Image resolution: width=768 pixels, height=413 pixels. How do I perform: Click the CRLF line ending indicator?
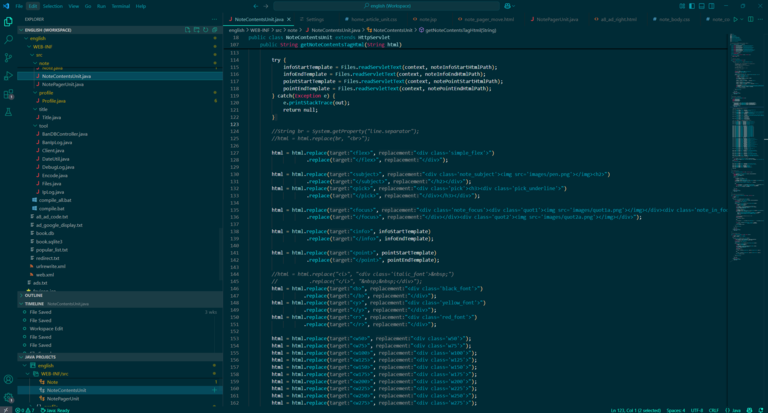point(714,410)
